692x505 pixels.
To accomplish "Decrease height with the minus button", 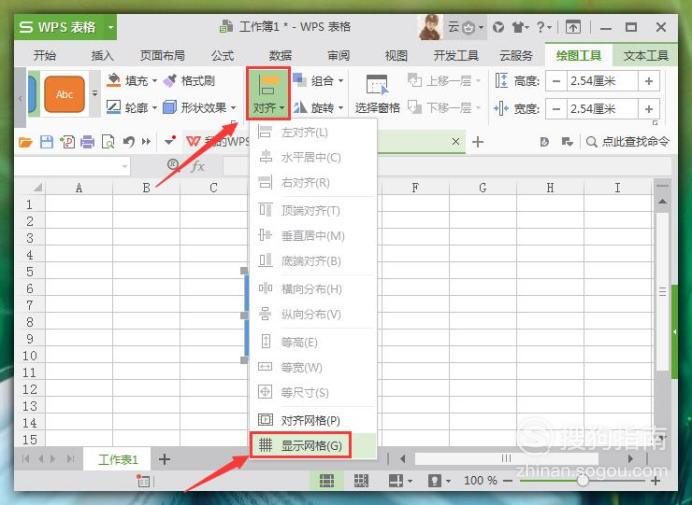I will (x=556, y=81).
